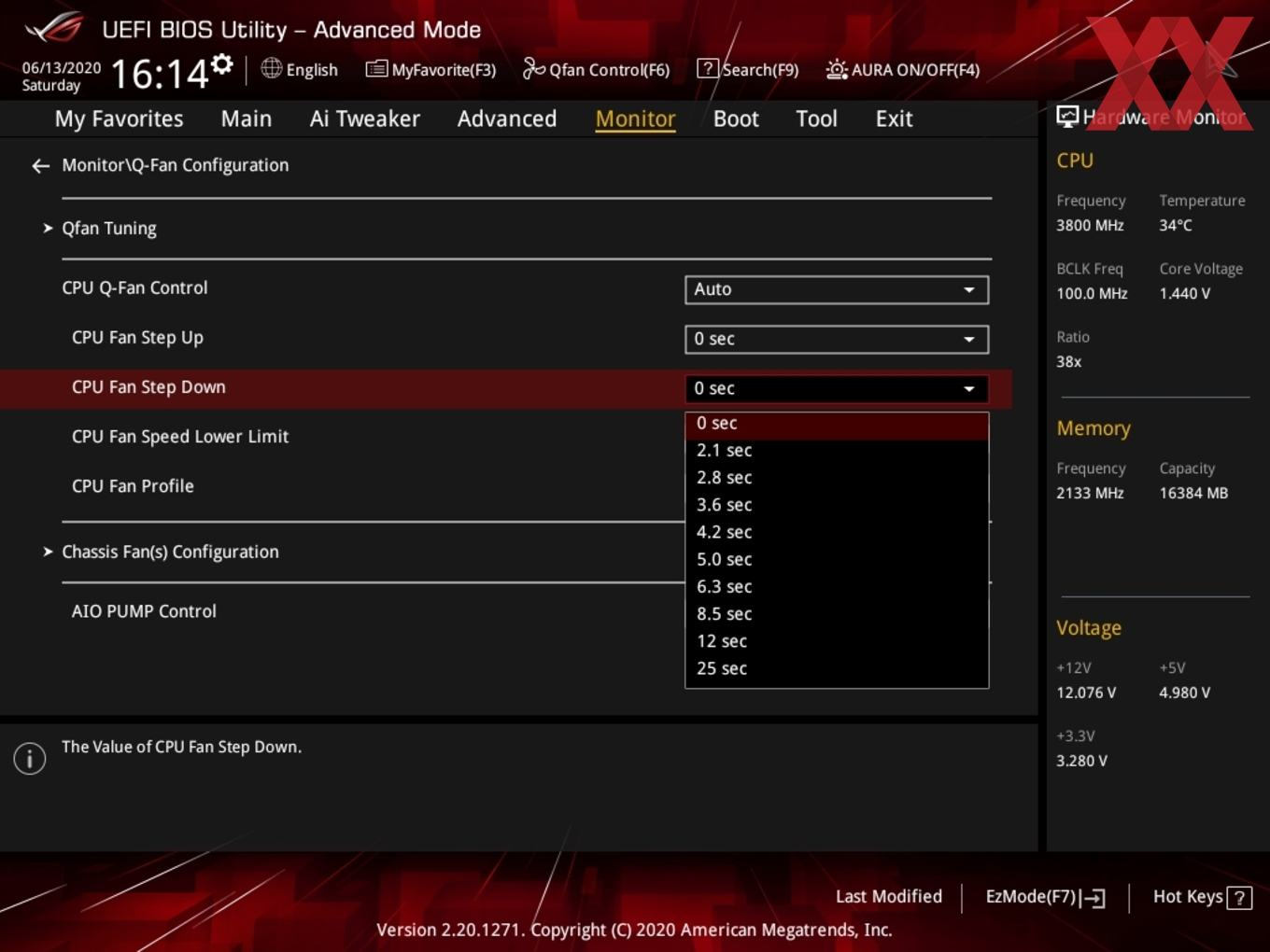Go to My Favorites tab
Screen dimensions: 1270x952
(x=120, y=119)
